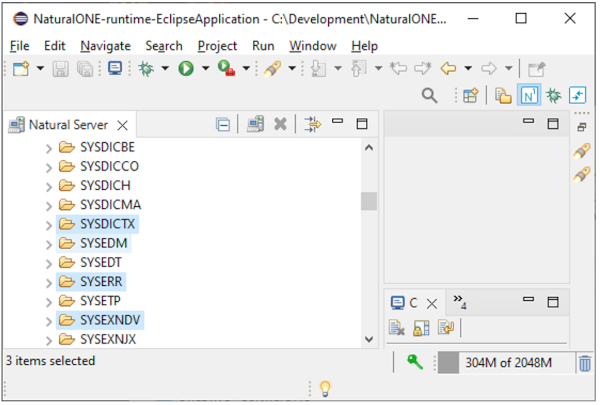Select the SYSDICMA library folder
The width and height of the screenshot is (600, 405).
[100, 205]
